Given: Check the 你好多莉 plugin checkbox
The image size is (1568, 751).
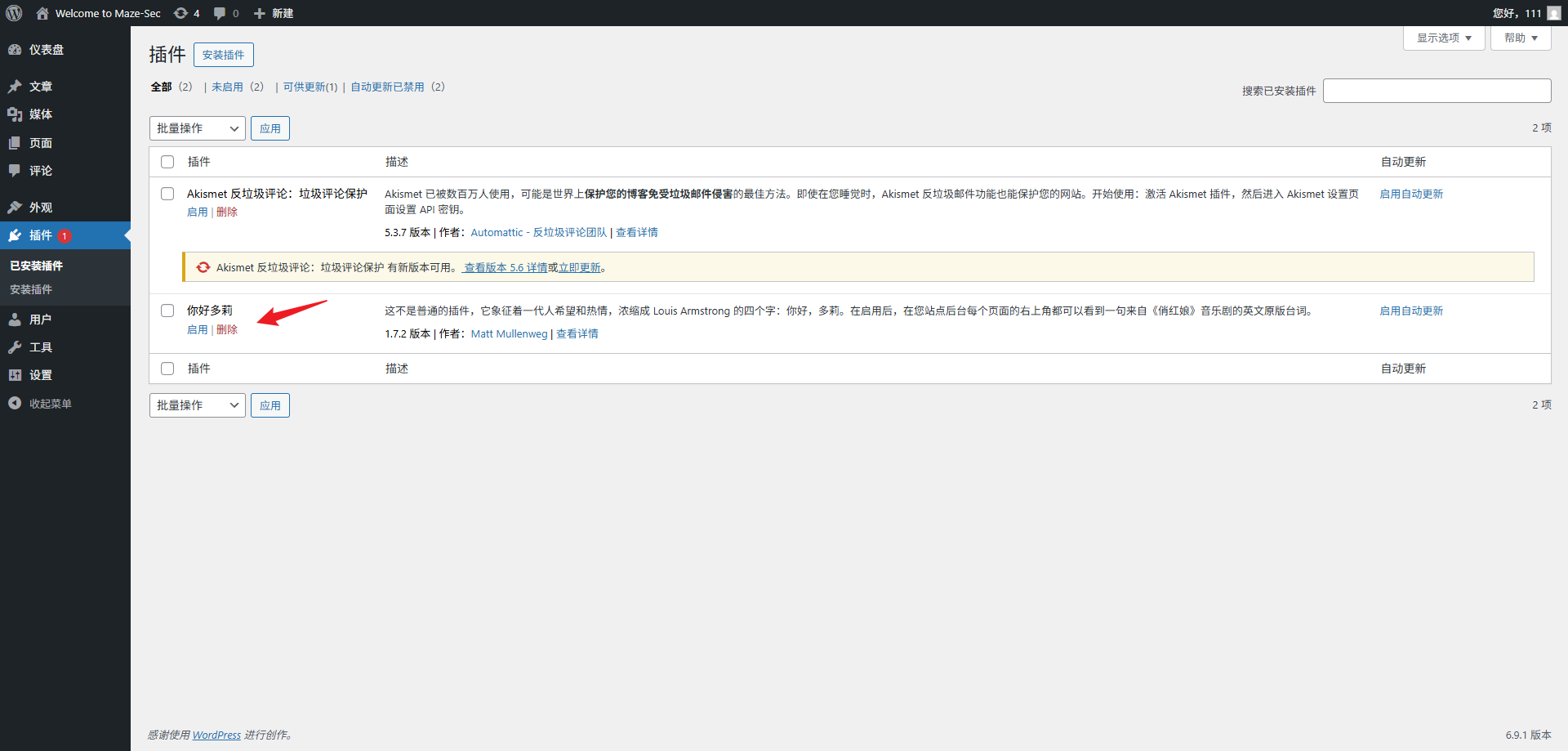Looking at the screenshot, I should click(167, 311).
